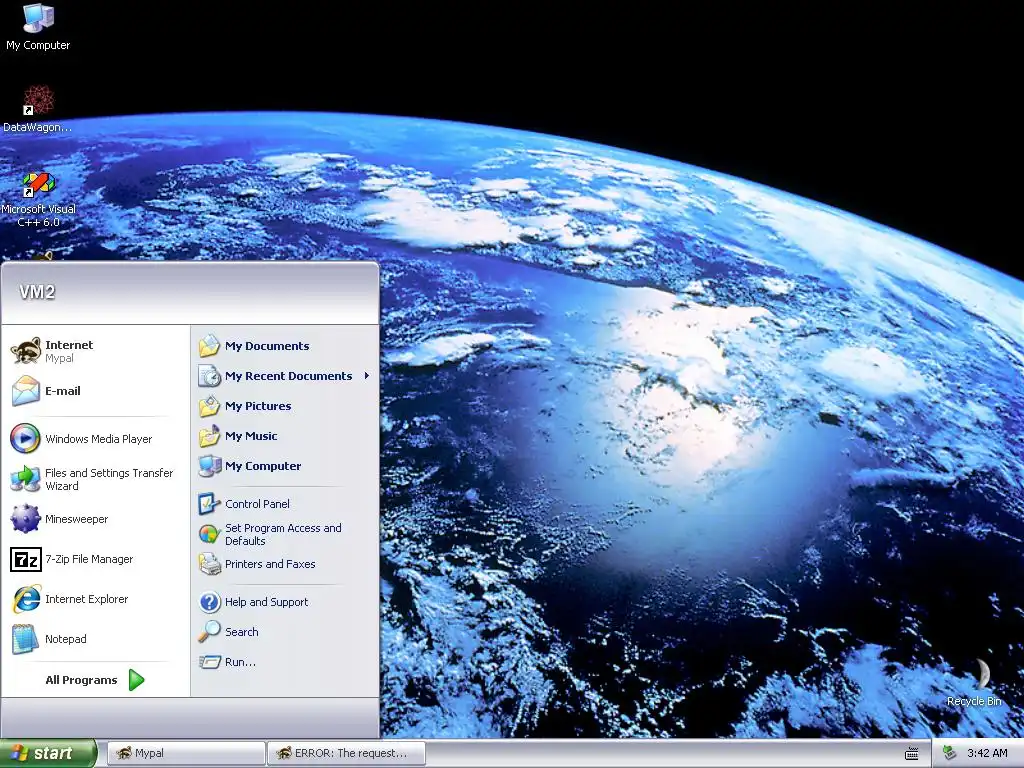Click the Control Panel icon
1024x768 pixels.
pos(210,504)
